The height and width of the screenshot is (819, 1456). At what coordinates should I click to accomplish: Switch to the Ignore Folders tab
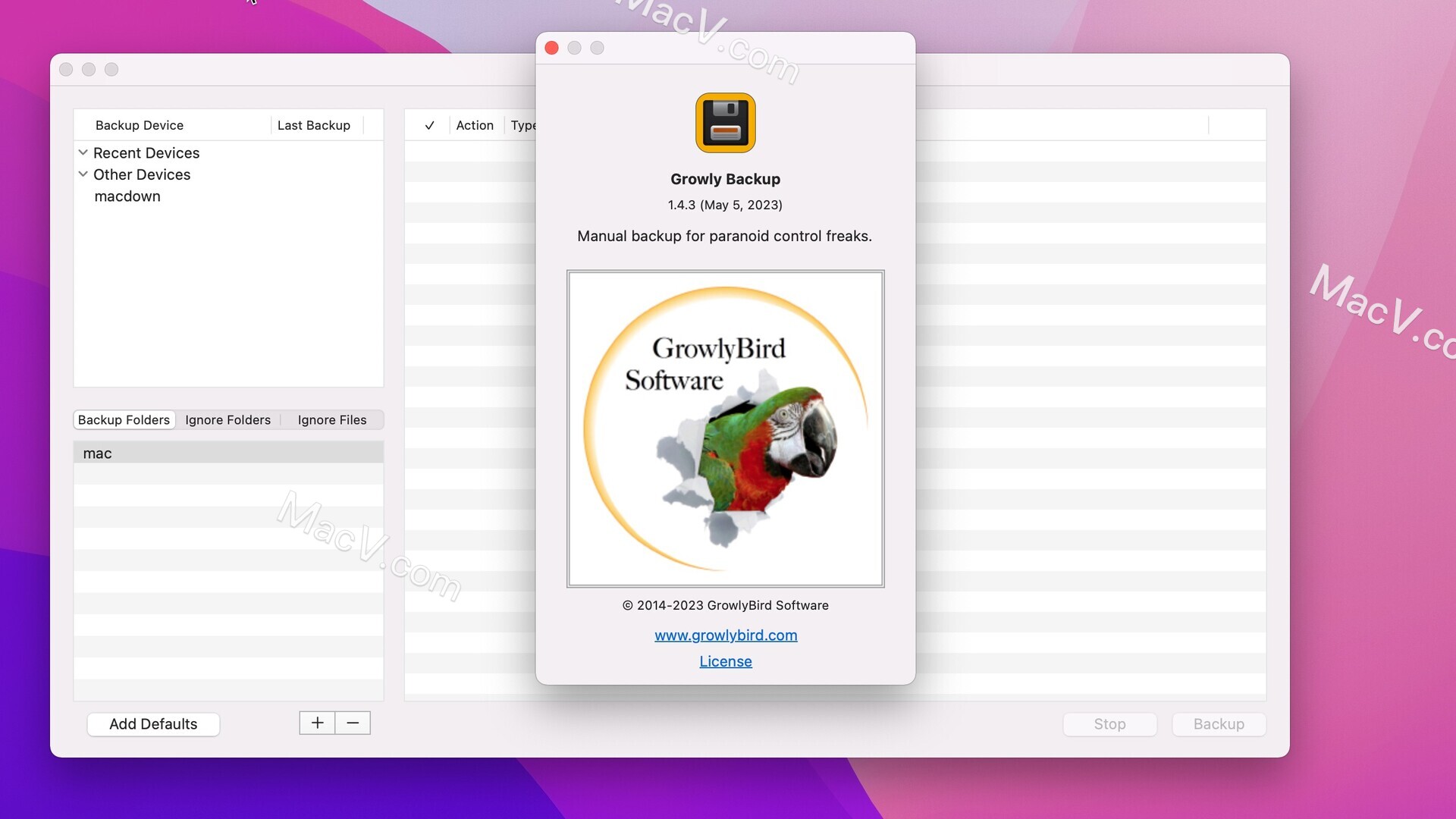[227, 419]
